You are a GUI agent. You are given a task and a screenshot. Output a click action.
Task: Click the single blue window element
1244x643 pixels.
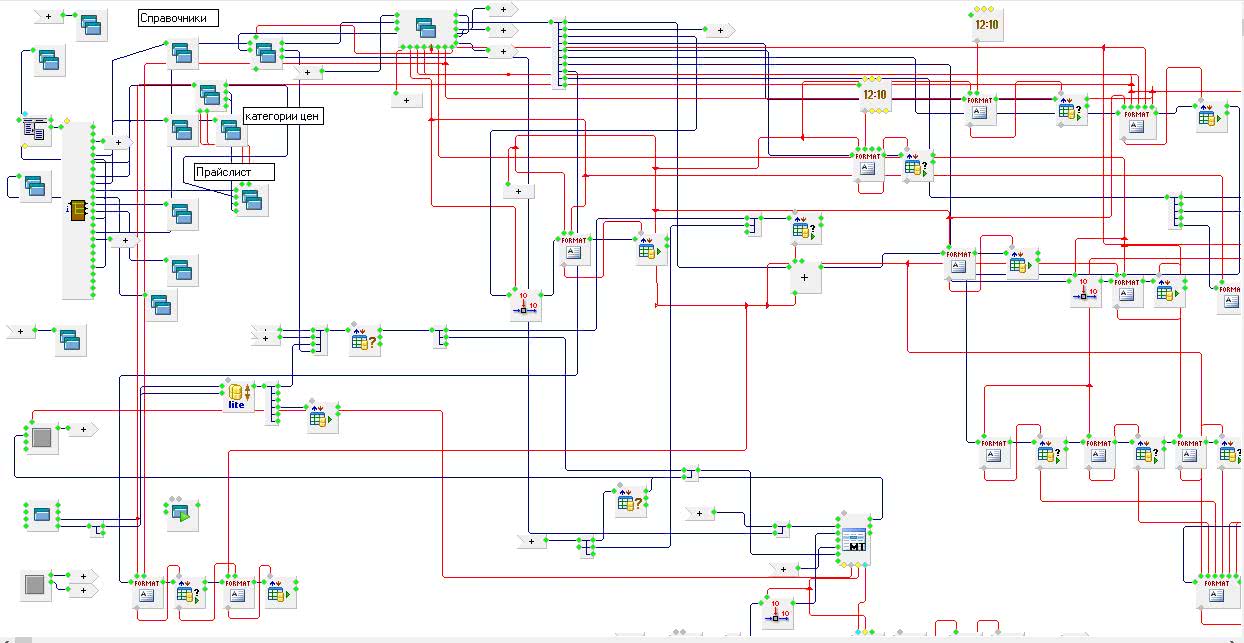(x=42, y=515)
